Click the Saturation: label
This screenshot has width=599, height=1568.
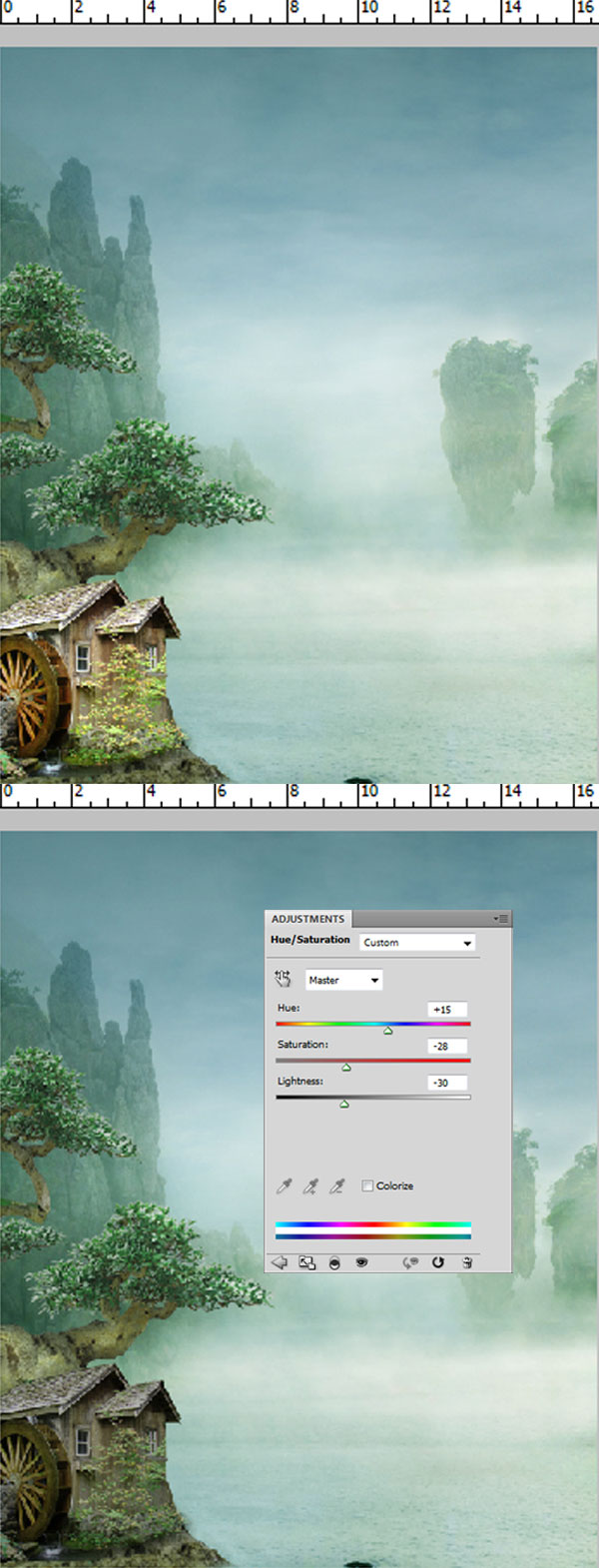[x=302, y=1045]
